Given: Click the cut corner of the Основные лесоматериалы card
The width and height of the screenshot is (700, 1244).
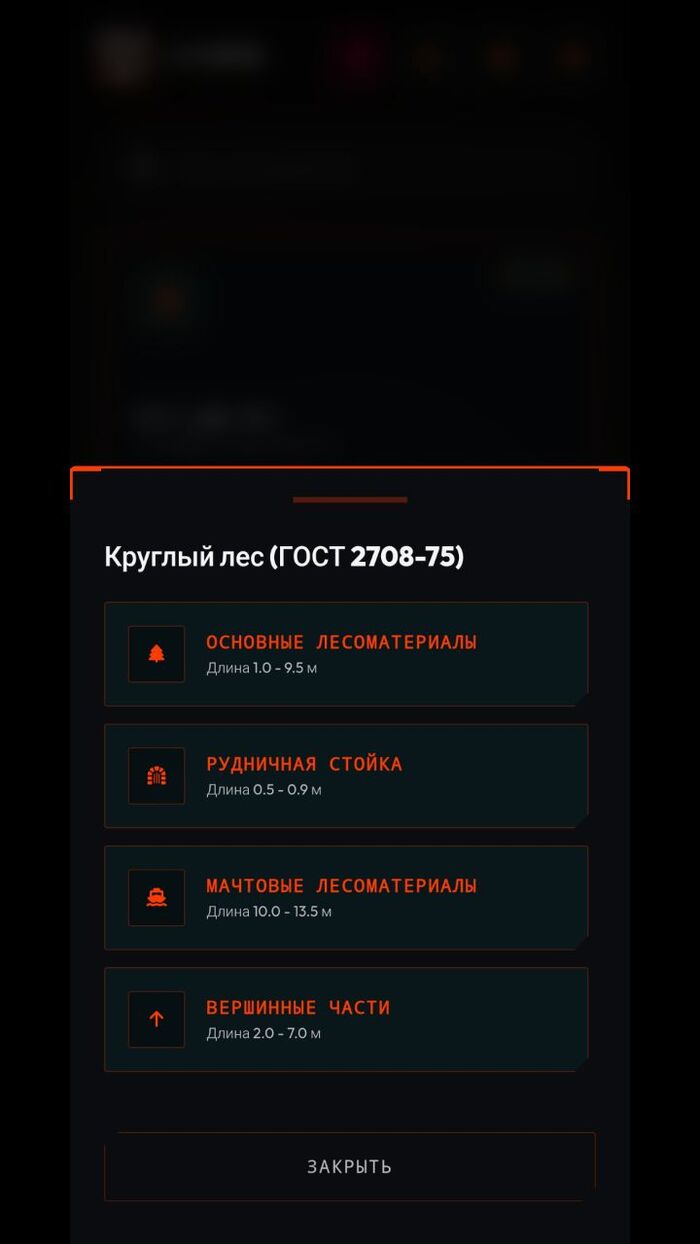Looking at the screenshot, I should (x=581, y=699).
